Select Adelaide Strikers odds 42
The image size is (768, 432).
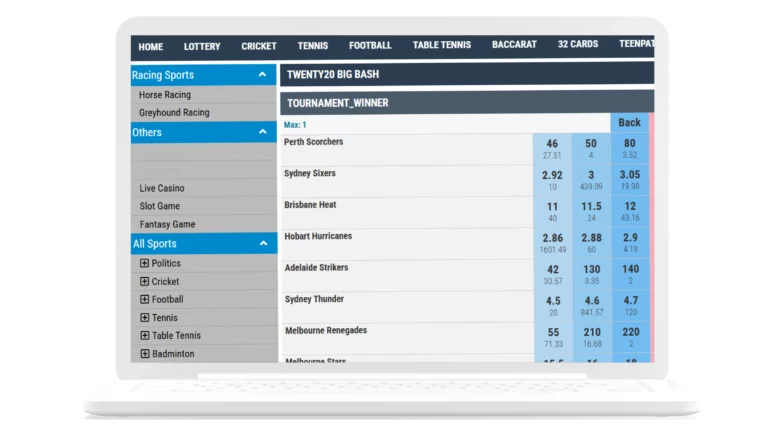click(x=553, y=274)
